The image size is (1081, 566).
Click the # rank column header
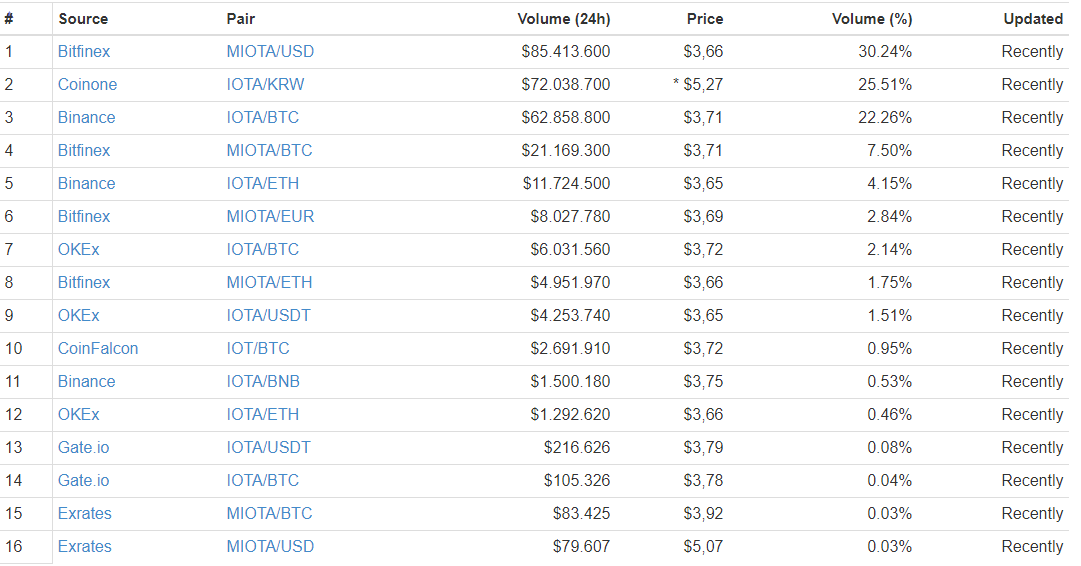pyautogui.click(x=9, y=19)
